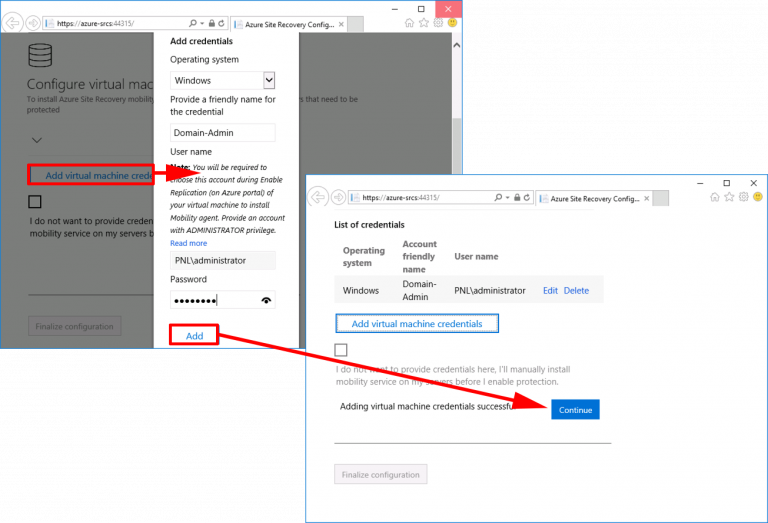Maximize the front browser window

(726, 183)
